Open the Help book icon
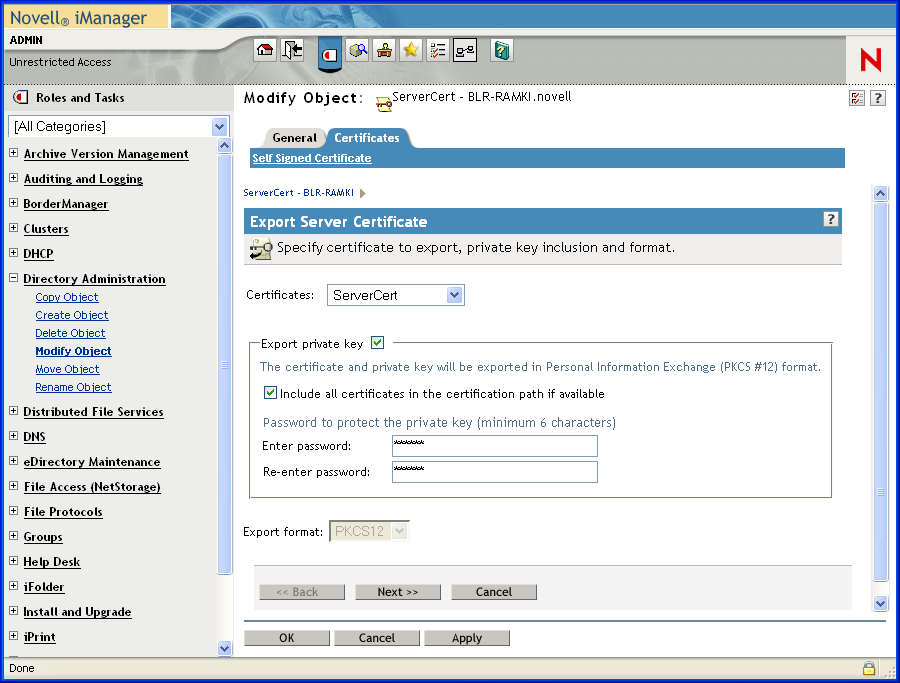Image resolution: width=900 pixels, height=683 pixels. tap(502, 50)
